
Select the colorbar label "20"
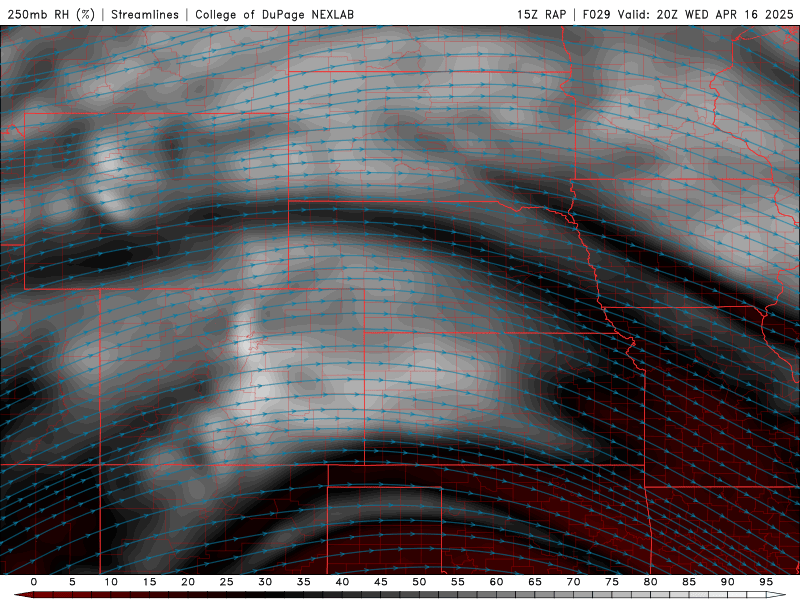(x=188, y=582)
